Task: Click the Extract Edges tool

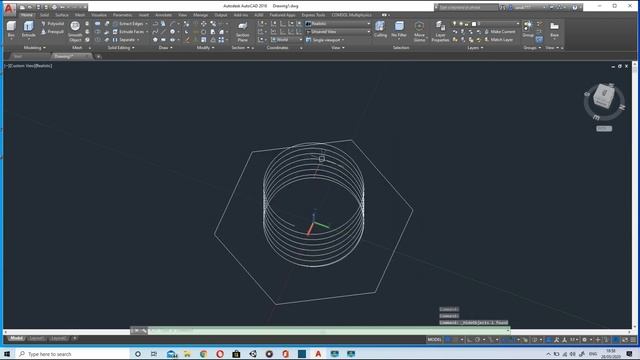Action: pyautogui.click(x=130, y=24)
